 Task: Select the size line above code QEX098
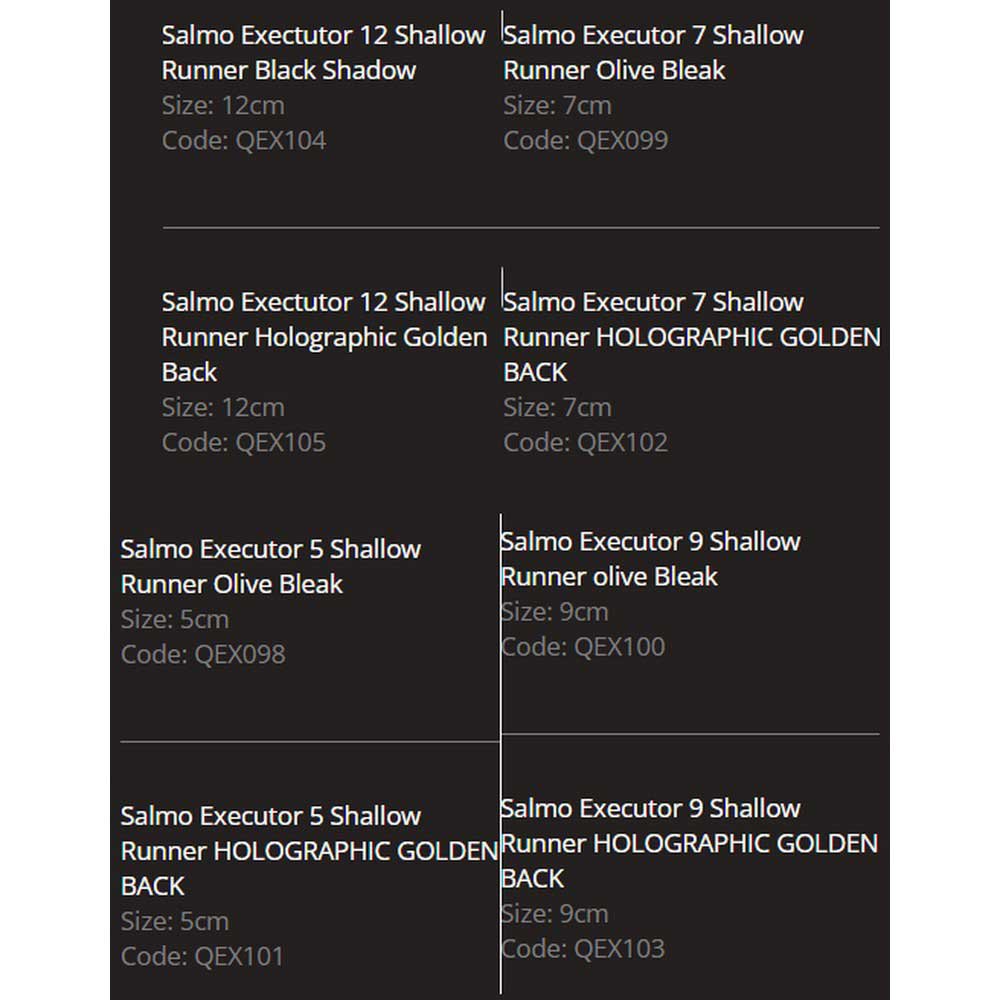coord(175,619)
